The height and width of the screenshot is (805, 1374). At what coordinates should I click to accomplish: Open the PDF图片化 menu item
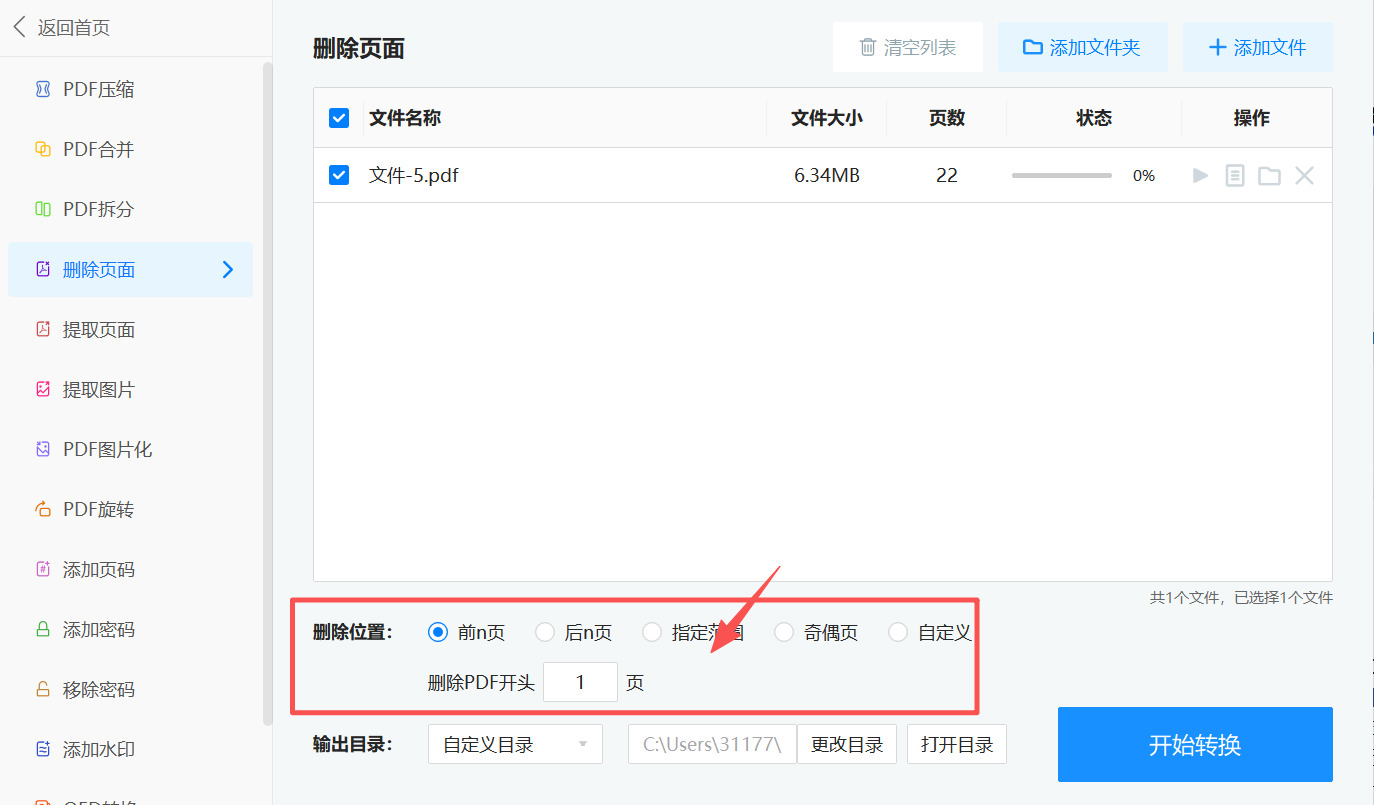(x=130, y=450)
